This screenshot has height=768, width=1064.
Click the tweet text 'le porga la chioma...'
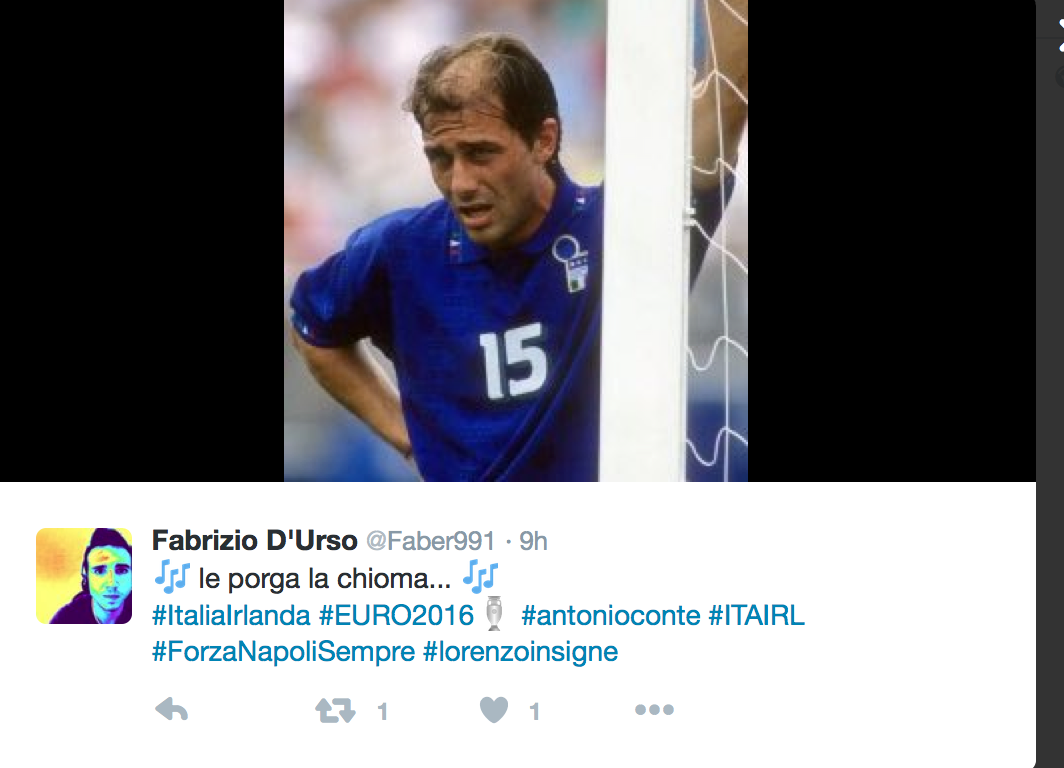(x=324, y=579)
